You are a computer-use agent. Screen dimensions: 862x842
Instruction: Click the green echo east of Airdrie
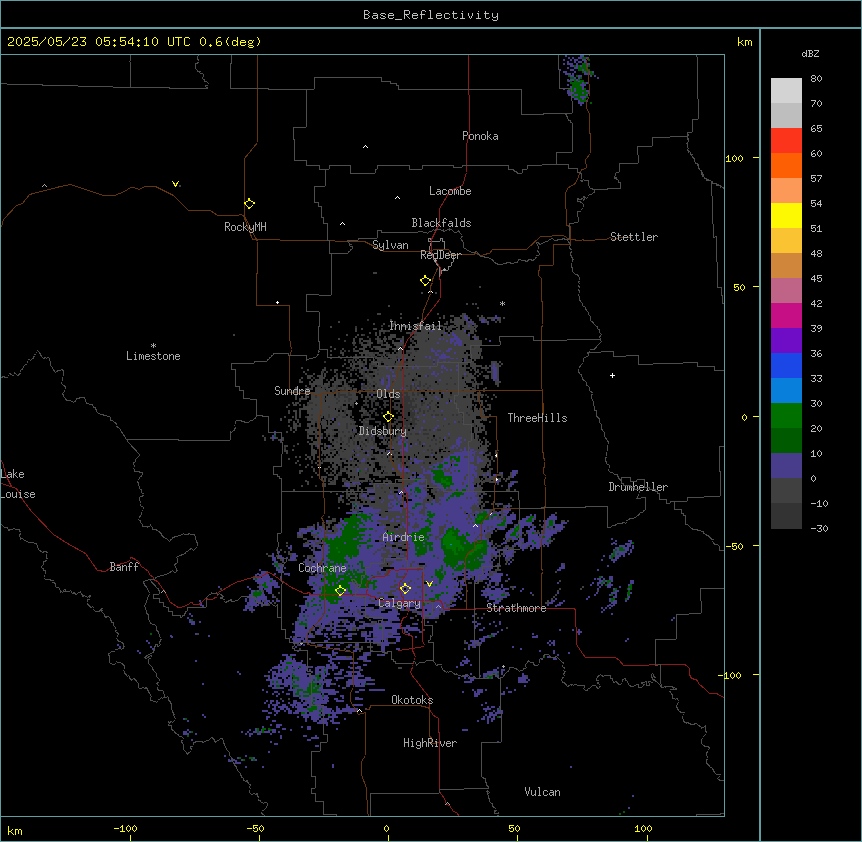point(463,547)
